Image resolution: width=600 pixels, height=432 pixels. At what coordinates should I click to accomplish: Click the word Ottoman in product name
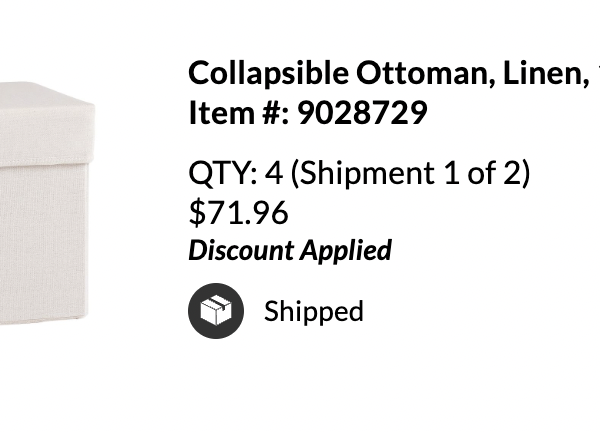tap(425, 73)
